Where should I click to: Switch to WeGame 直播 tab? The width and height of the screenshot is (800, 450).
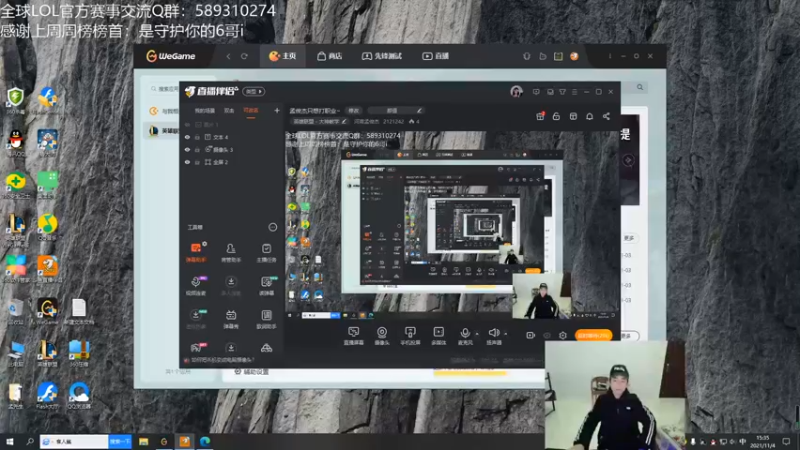(435, 56)
